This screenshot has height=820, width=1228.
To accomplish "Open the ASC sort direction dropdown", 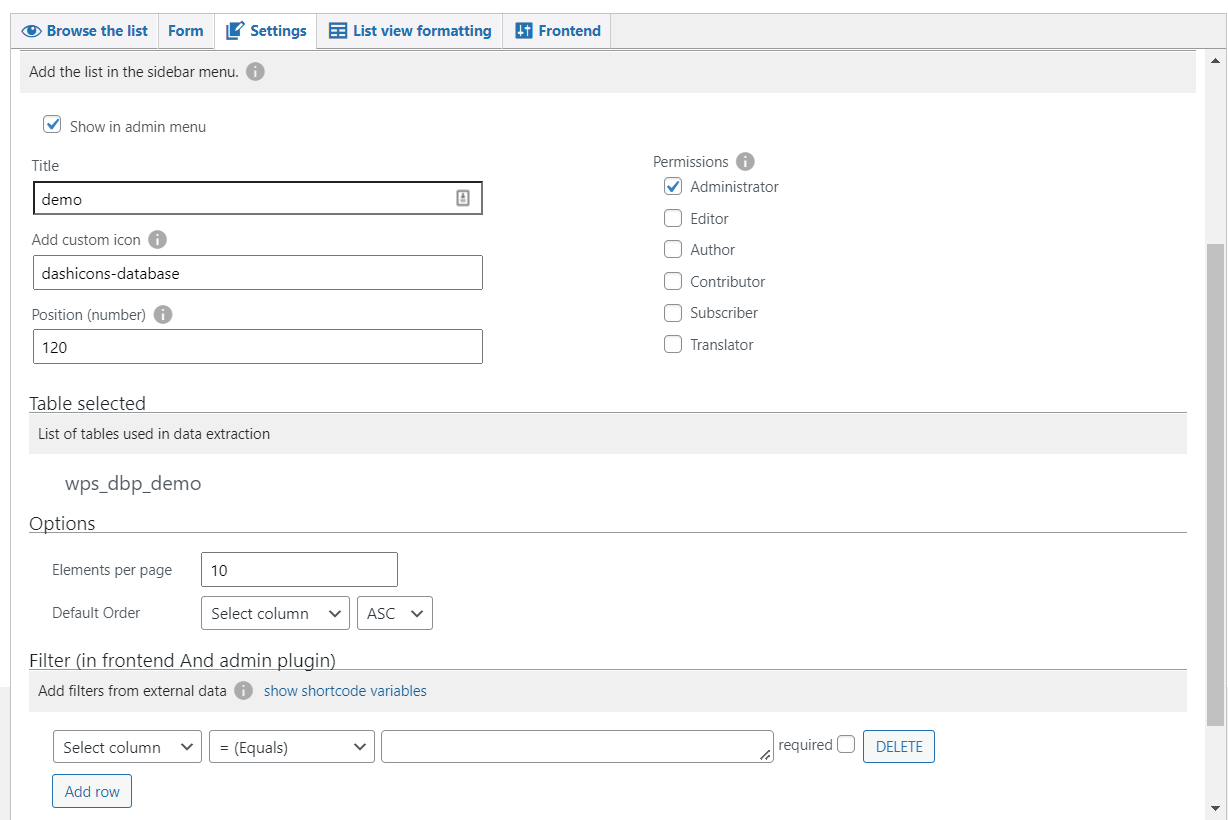I will [395, 613].
